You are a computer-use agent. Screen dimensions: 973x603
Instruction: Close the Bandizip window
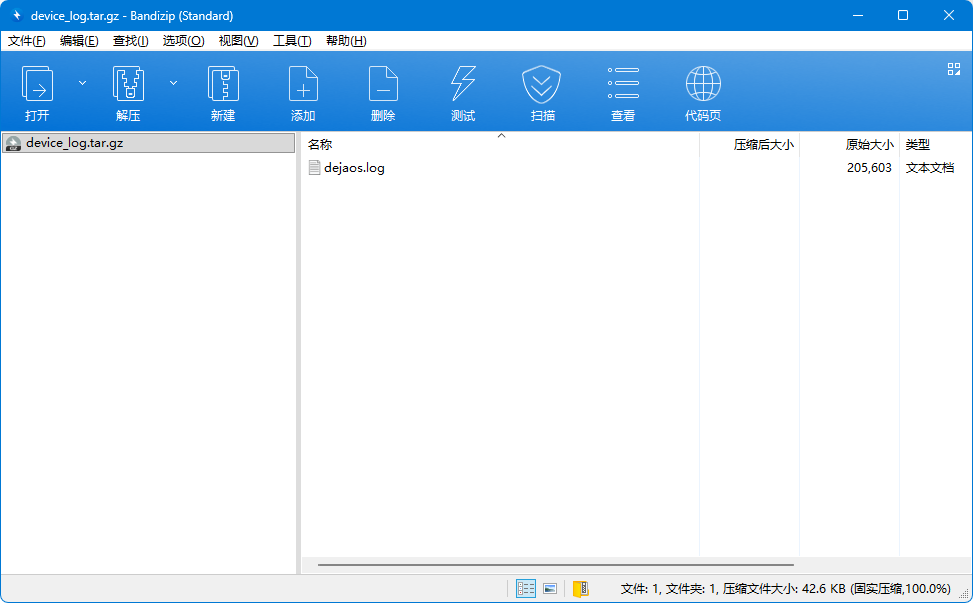click(949, 16)
